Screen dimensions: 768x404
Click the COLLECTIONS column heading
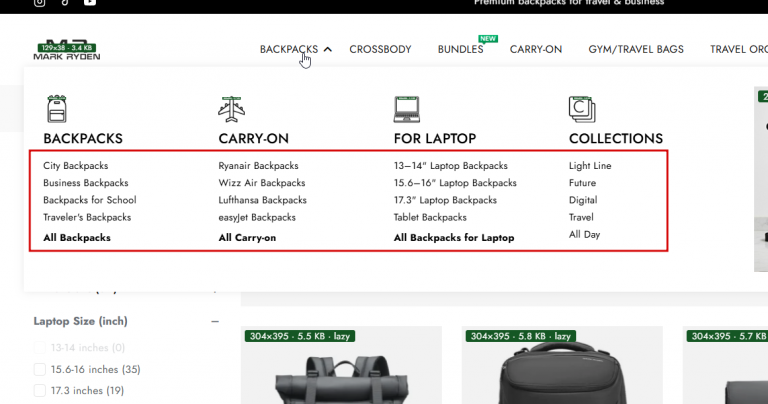click(x=616, y=139)
